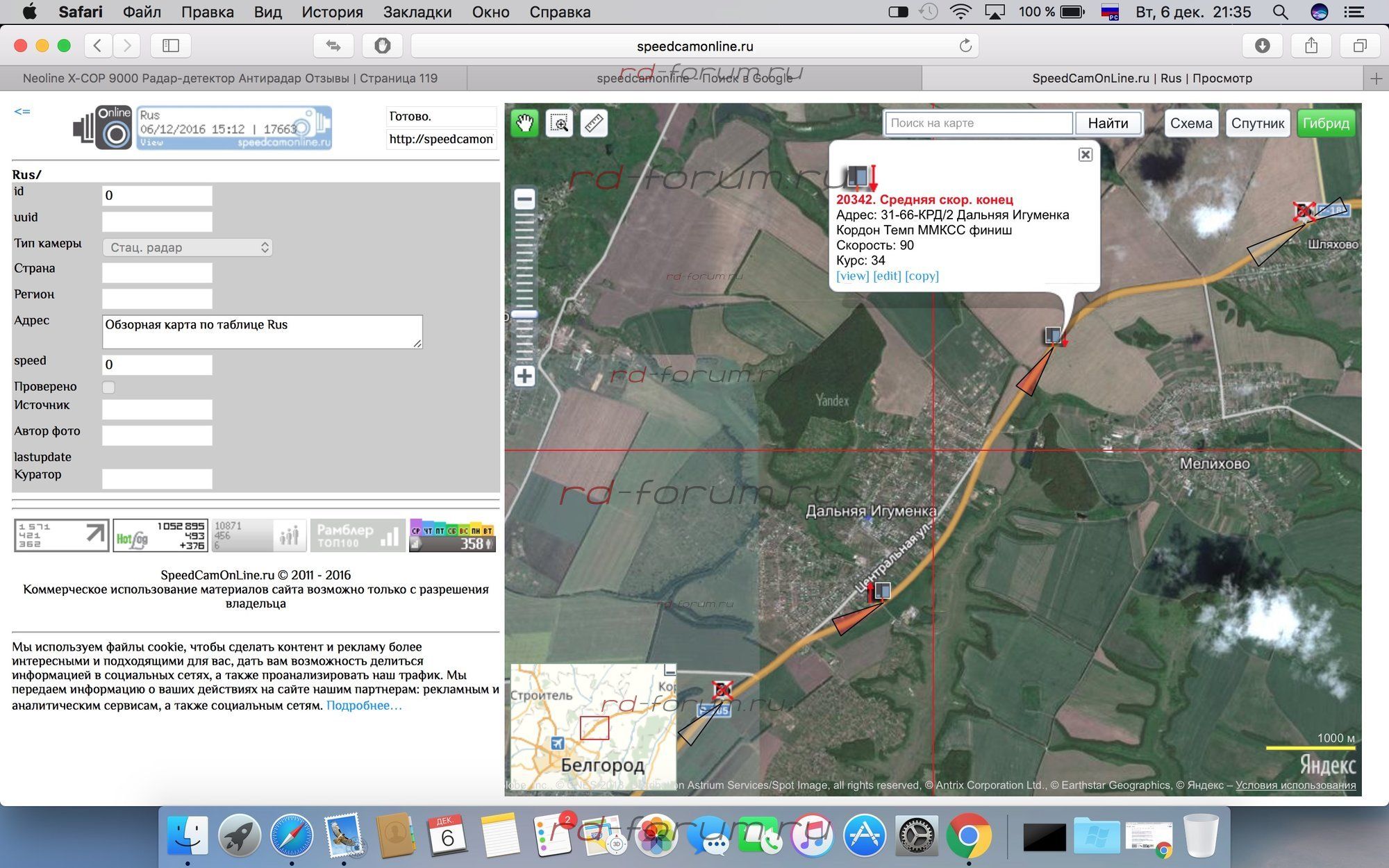Toggle the Проверено checkbox
Image resolution: width=1389 pixels, height=868 pixels.
point(108,387)
